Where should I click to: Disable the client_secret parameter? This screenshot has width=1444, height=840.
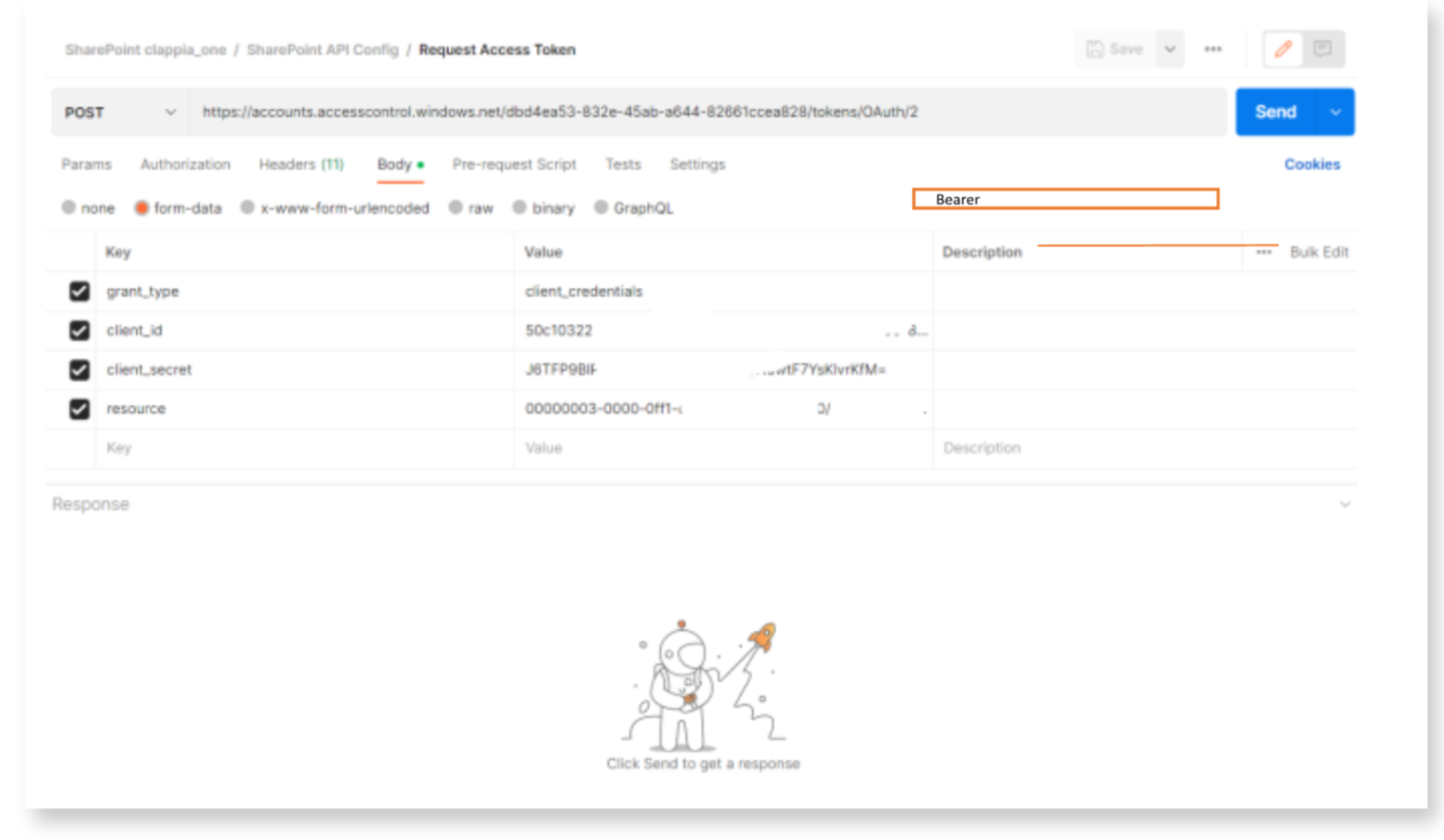[x=78, y=370]
